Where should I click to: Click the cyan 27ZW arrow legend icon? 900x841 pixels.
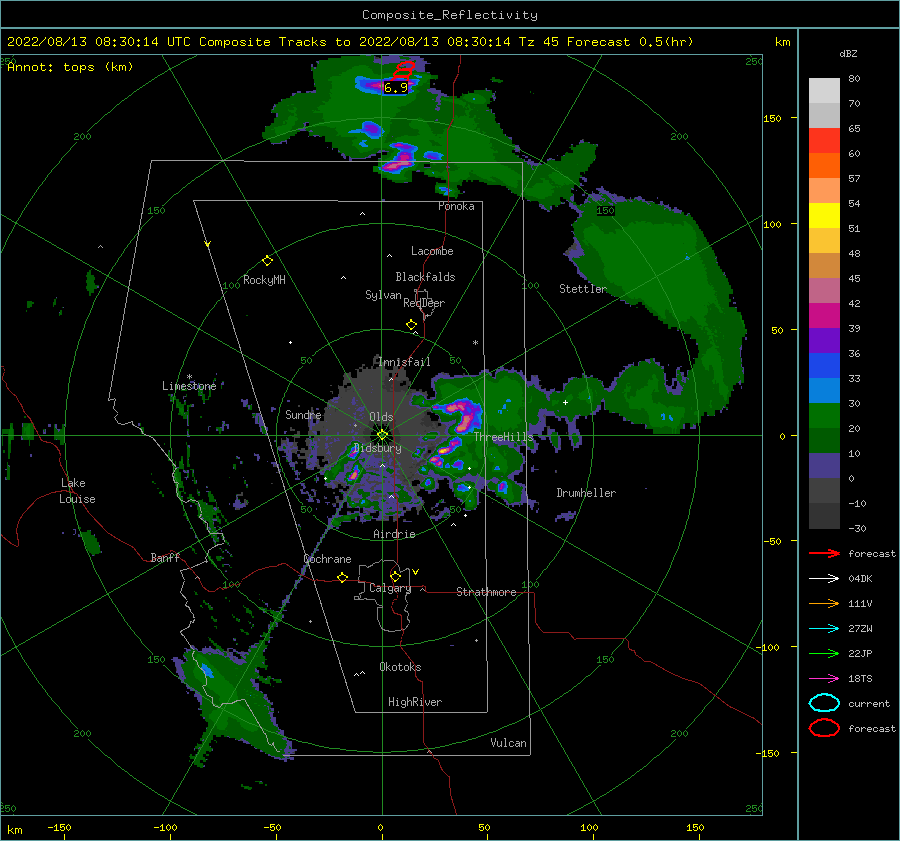824,629
